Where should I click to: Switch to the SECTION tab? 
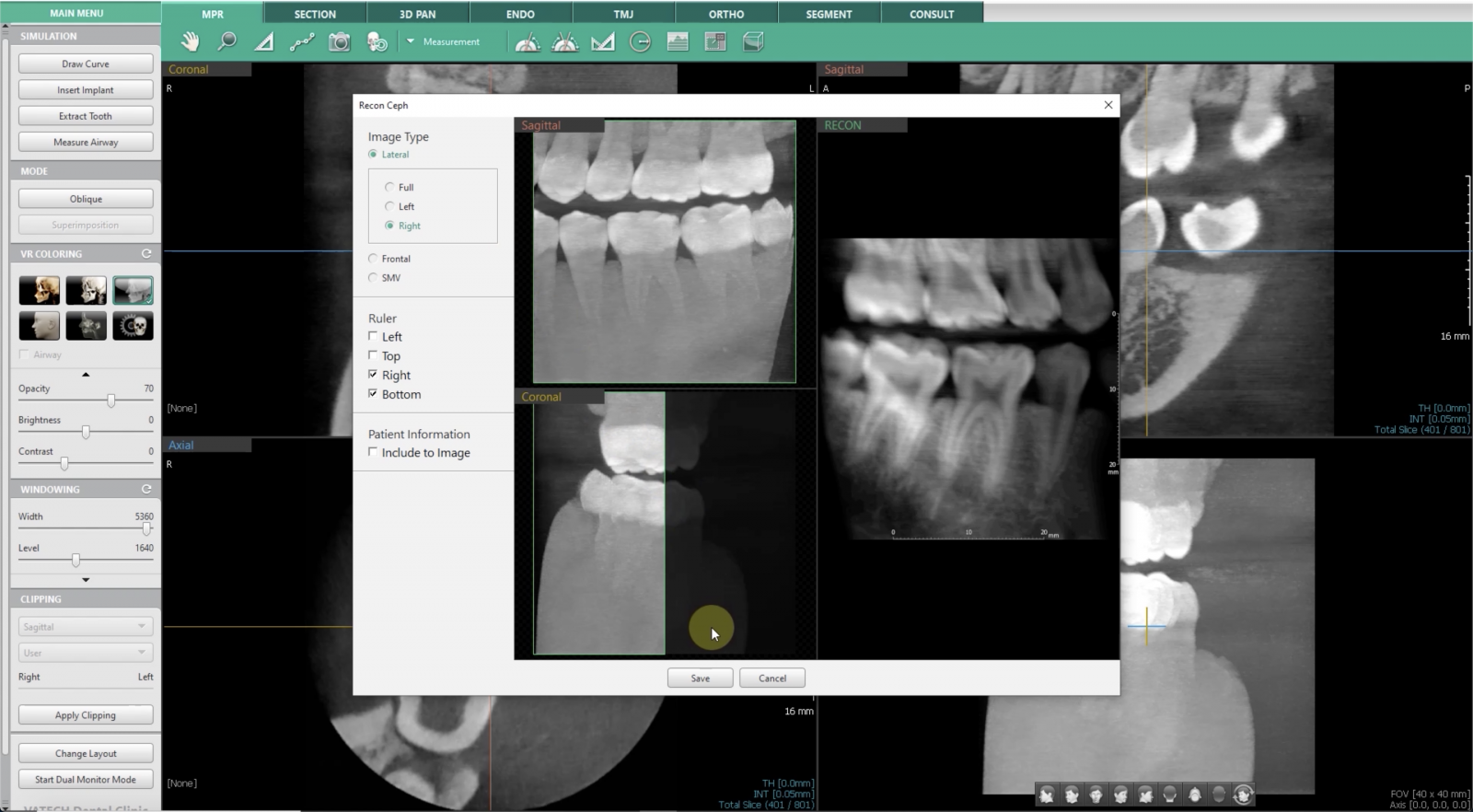tap(315, 14)
